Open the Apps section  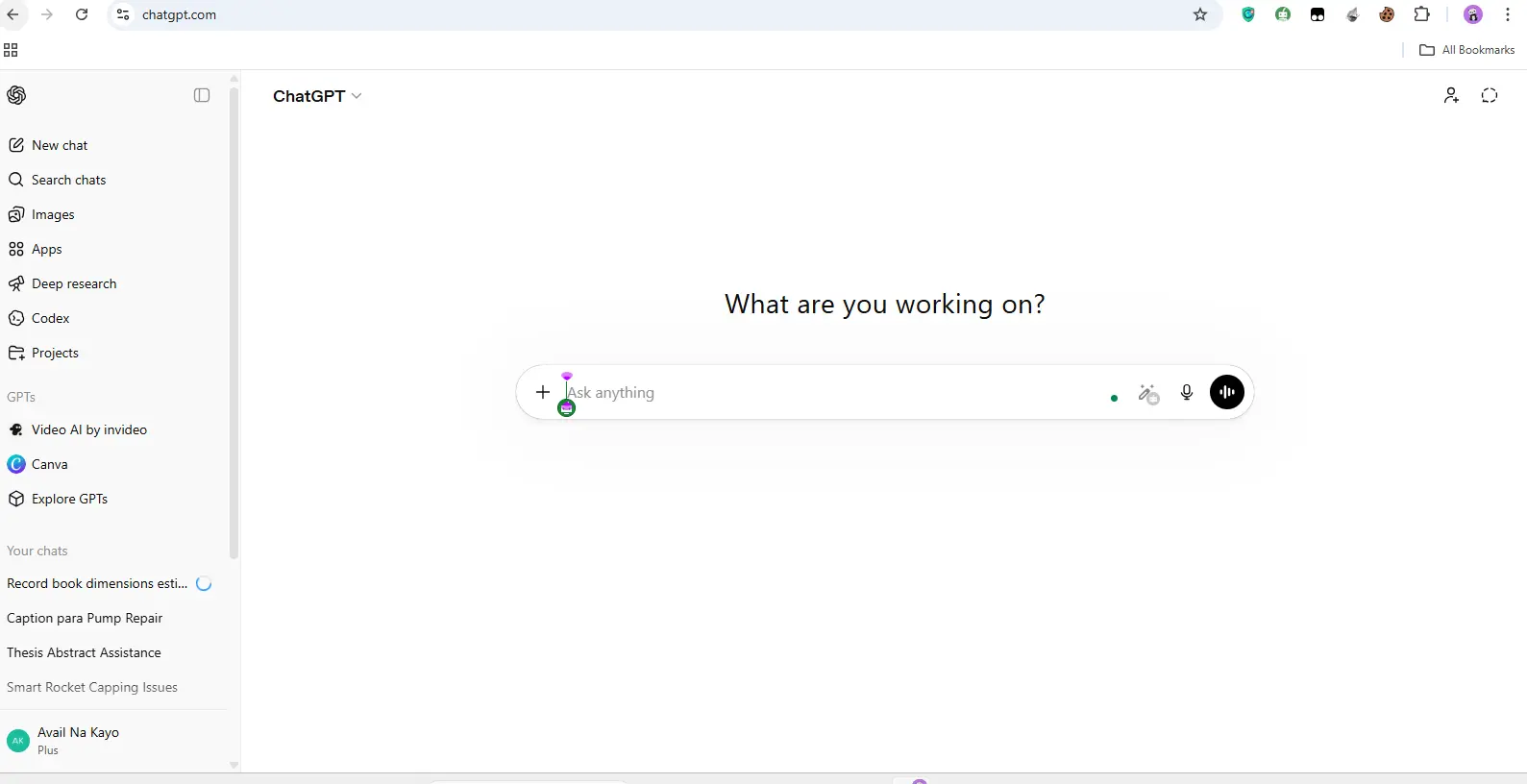click(x=36, y=249)
